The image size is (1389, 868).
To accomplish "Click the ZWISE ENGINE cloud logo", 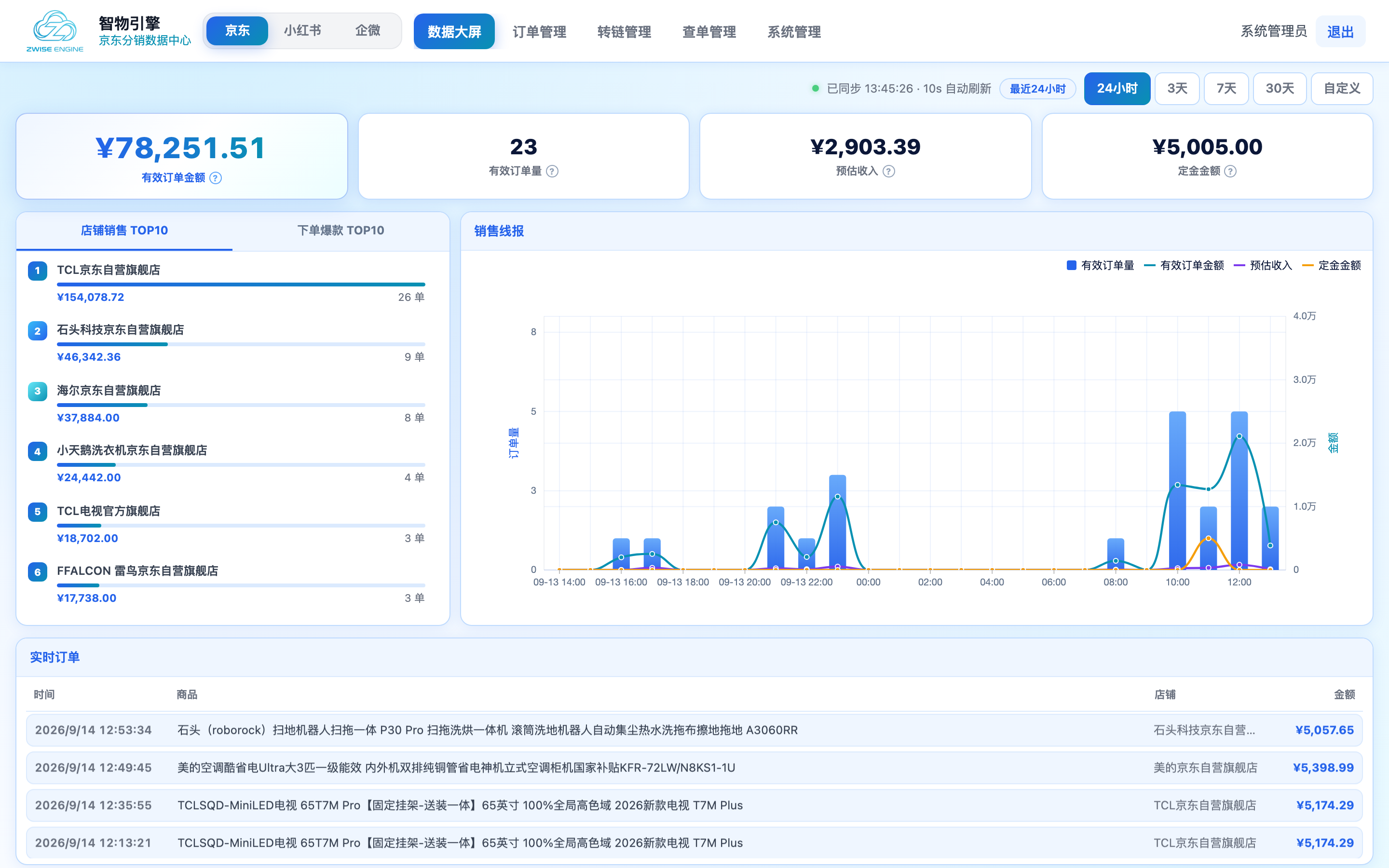I will point(54,31).
